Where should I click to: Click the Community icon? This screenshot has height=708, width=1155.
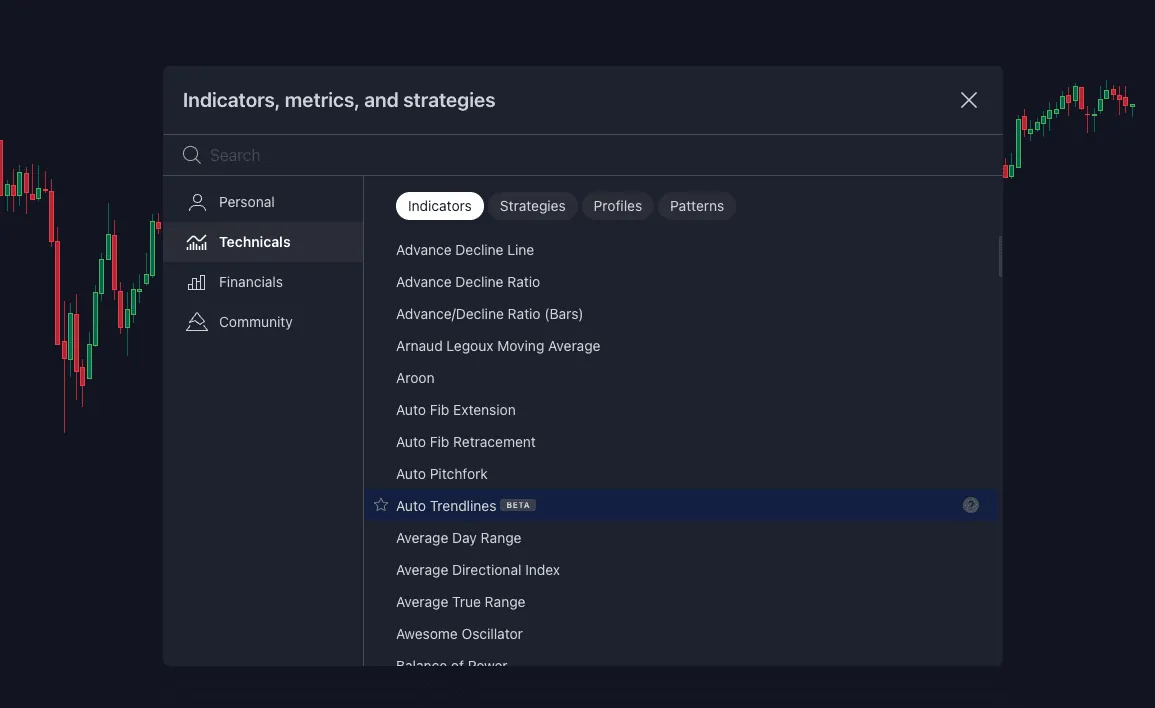pos(197,322)
